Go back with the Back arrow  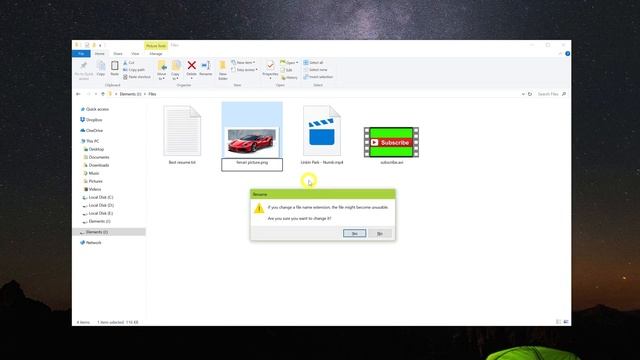coord(78,94)
